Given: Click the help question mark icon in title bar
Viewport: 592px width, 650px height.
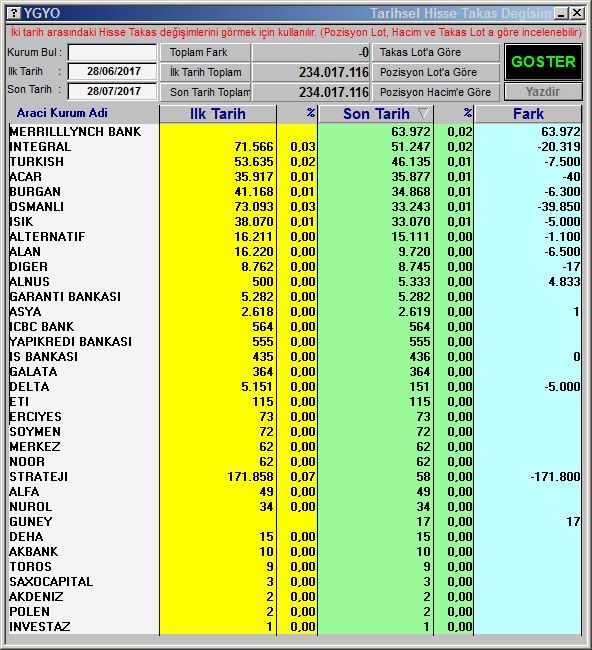Looking at the screenshot, I should [14, 13].
